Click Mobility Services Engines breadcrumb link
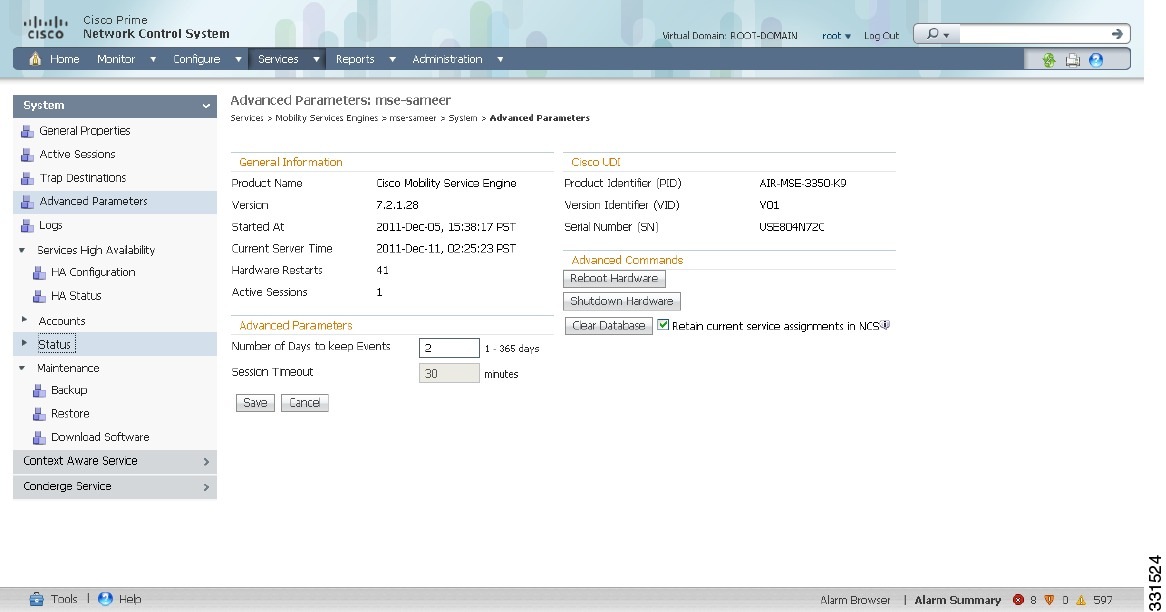 pos(326,118)
